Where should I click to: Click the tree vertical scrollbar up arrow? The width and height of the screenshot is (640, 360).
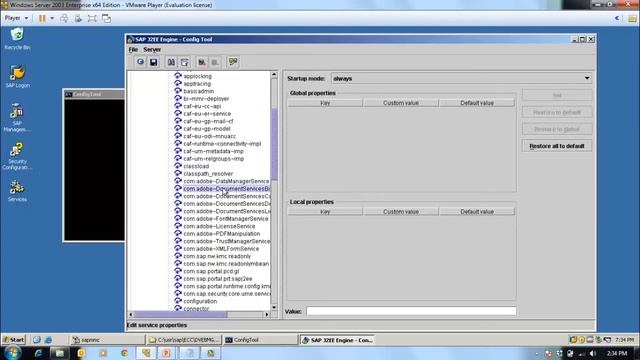[x=274, y=75]
